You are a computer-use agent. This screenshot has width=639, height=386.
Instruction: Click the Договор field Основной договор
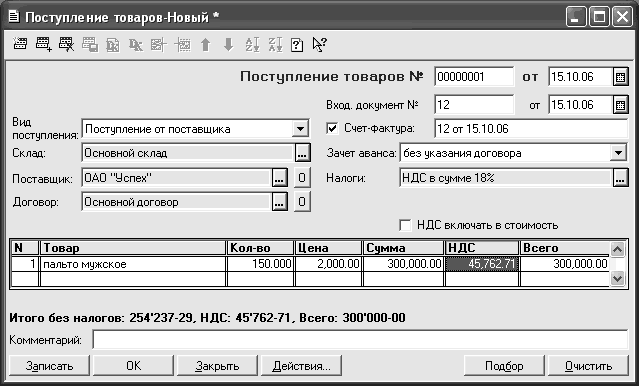coord(176,202)
